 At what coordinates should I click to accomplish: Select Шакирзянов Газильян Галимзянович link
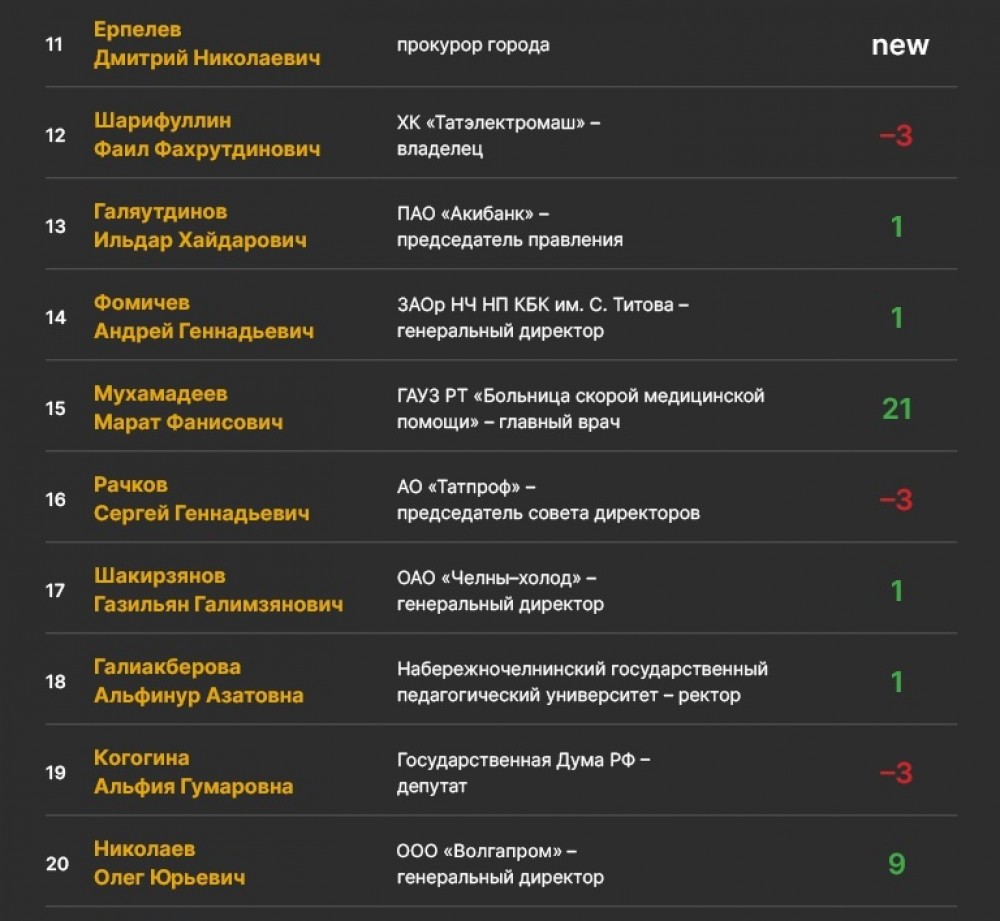pyautogui.click(x=218, y=590)
